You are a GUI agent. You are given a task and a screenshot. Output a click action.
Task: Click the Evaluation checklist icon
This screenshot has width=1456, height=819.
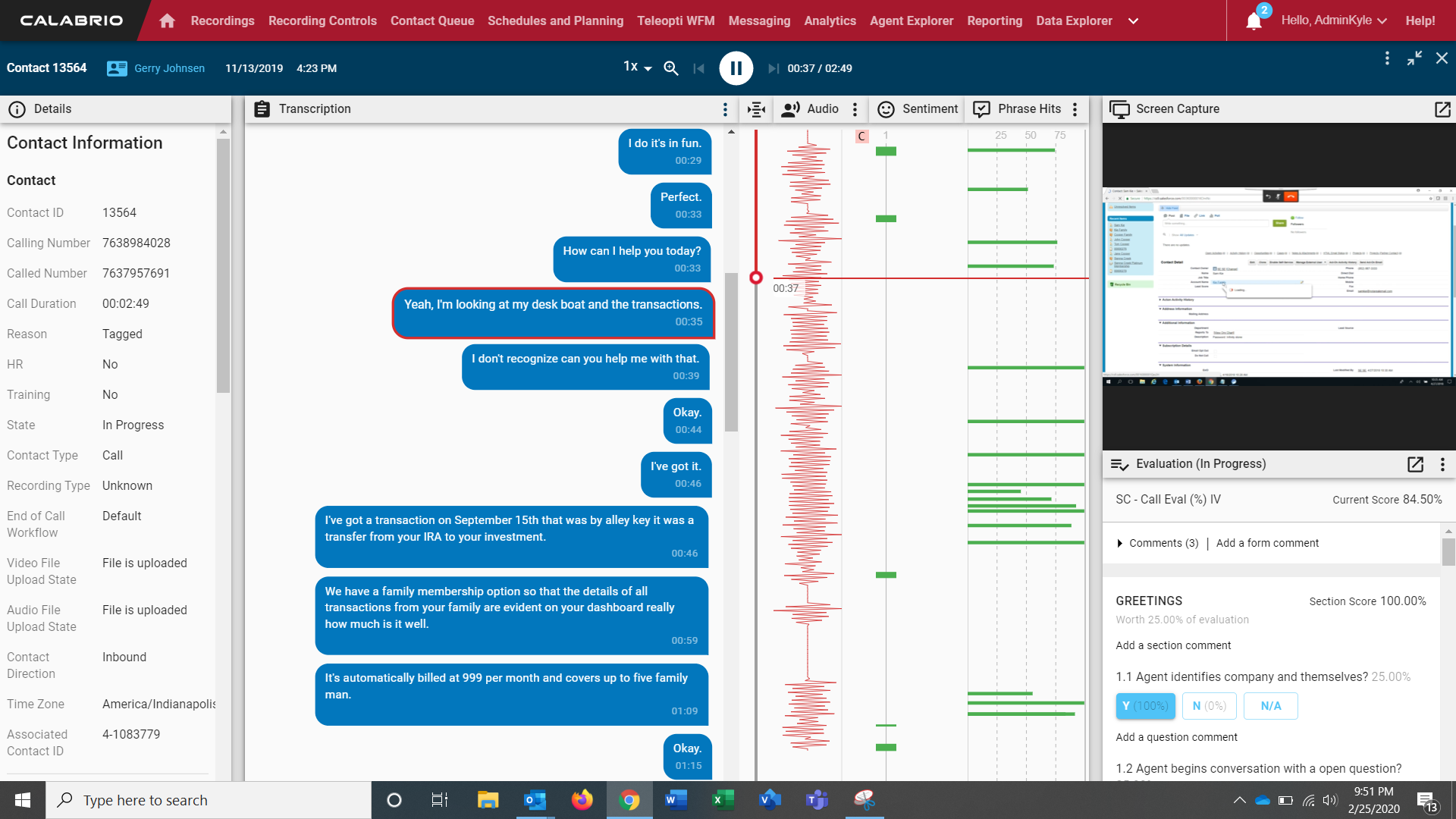click(x=1119, y=464)
